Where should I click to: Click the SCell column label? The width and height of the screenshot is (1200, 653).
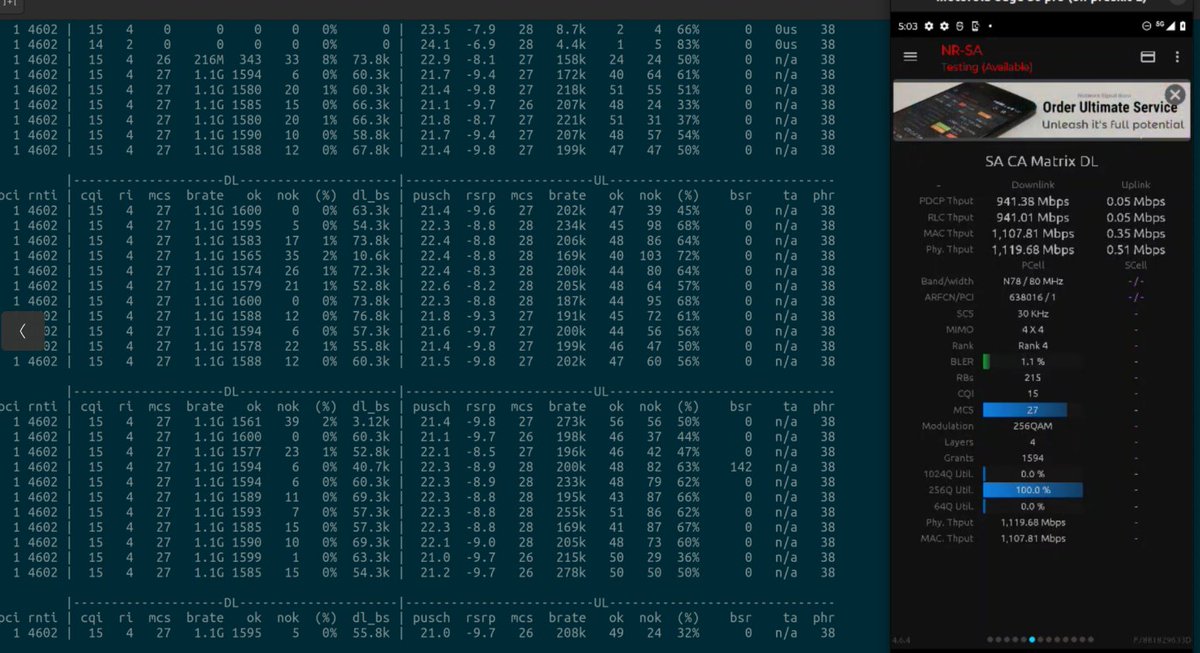(1135, 265)
